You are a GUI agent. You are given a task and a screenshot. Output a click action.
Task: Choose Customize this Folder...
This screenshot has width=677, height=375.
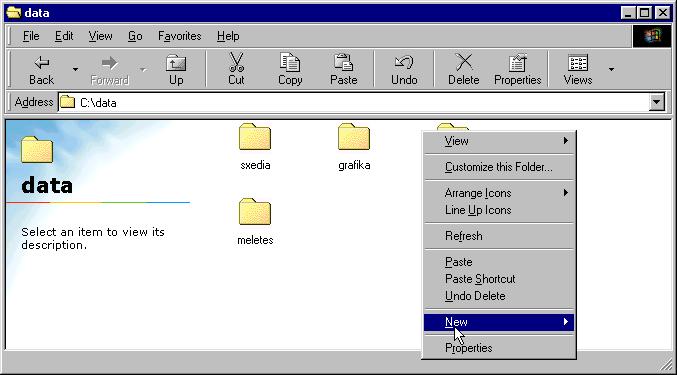[x=499, y=167]
